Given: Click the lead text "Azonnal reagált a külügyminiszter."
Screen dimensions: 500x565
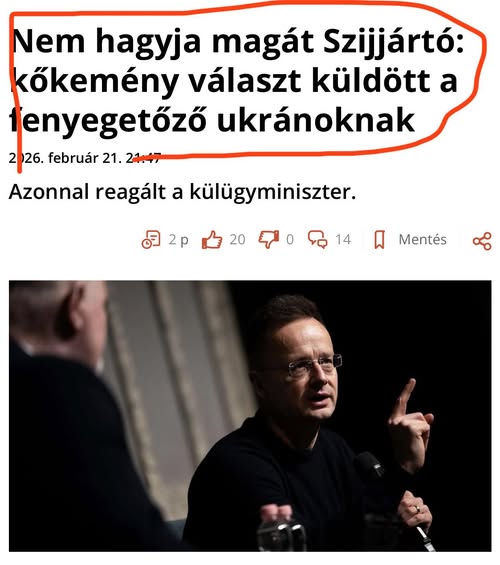Looking at the screenshot, I should [x=182, y=192].
